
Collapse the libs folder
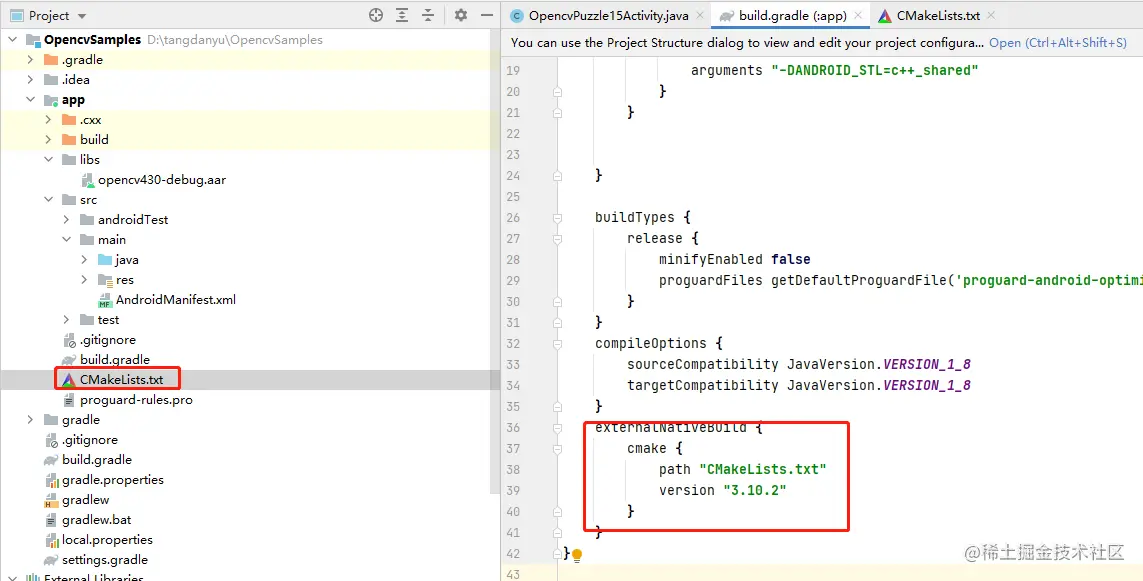48,160
